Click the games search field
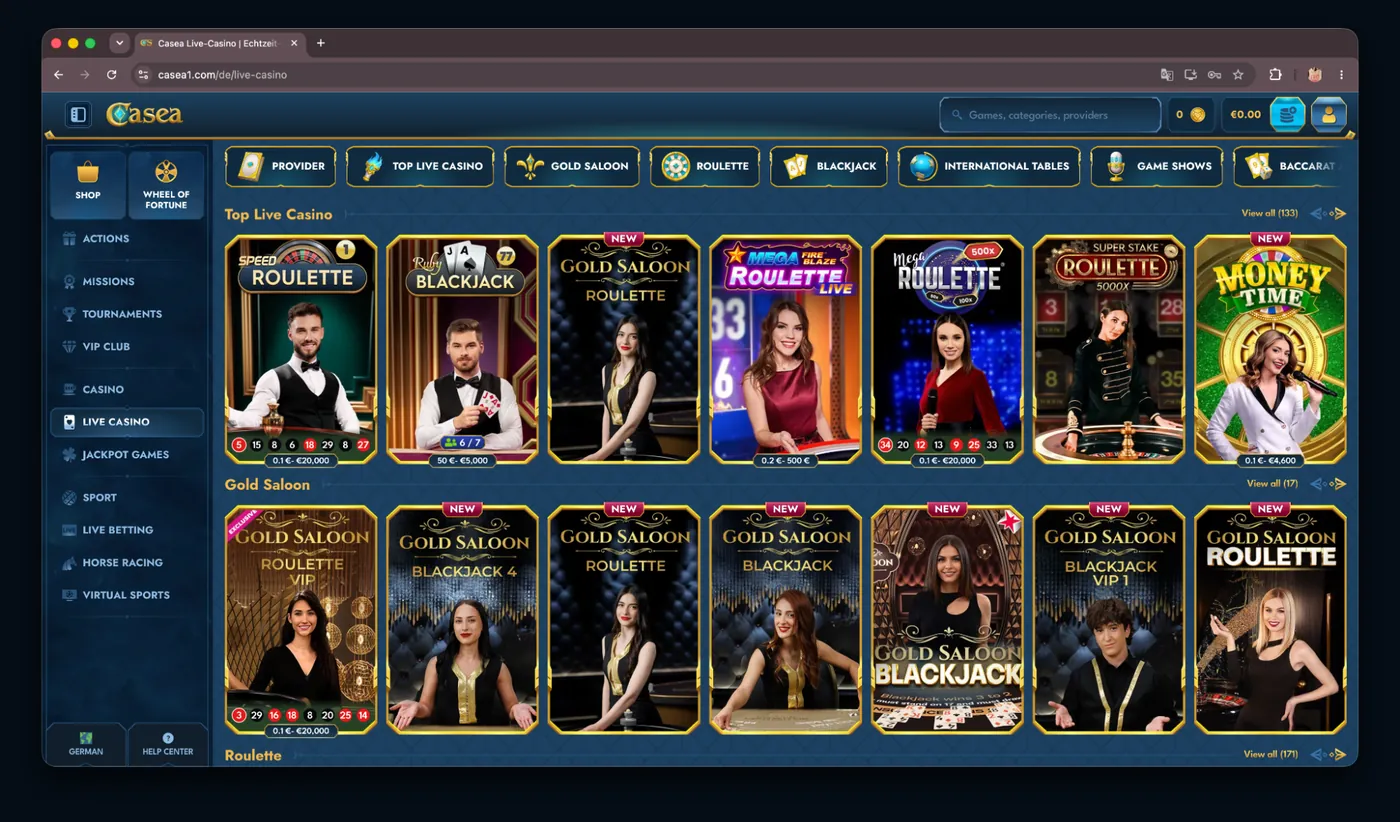The image size is (1400, 822). point(1050,115)
